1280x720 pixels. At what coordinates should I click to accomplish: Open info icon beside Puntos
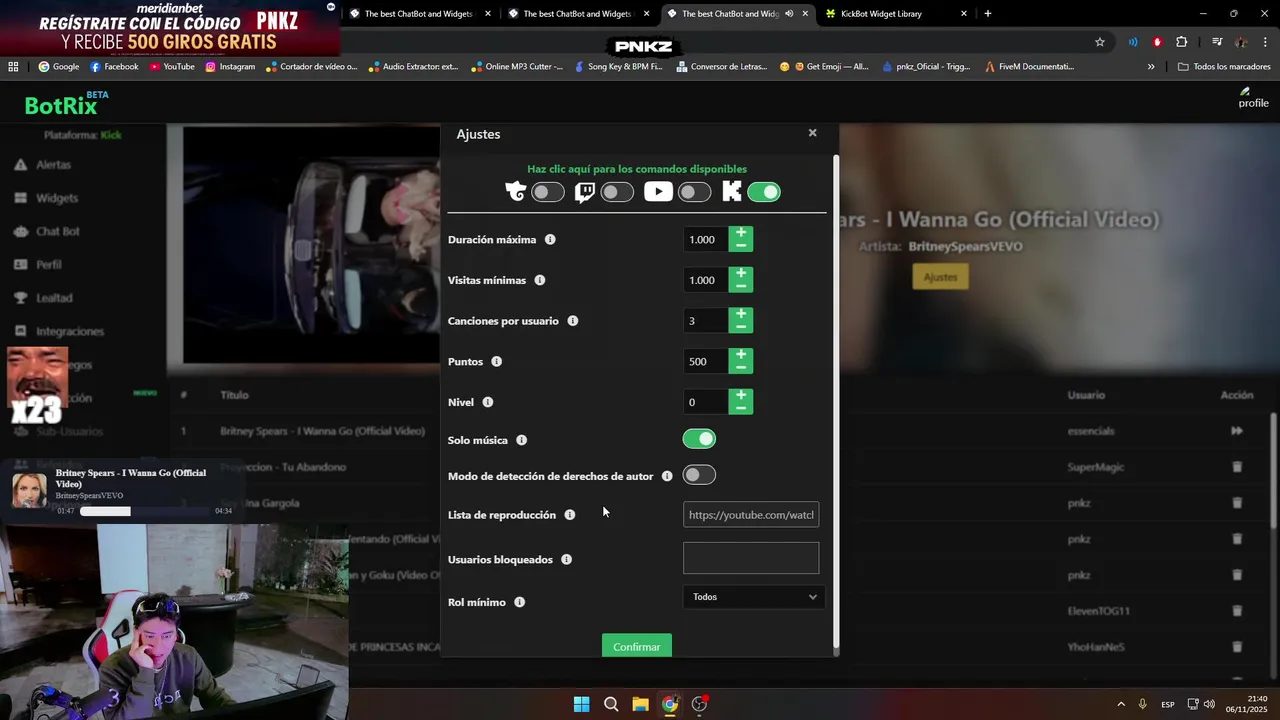tap(497, 361)
